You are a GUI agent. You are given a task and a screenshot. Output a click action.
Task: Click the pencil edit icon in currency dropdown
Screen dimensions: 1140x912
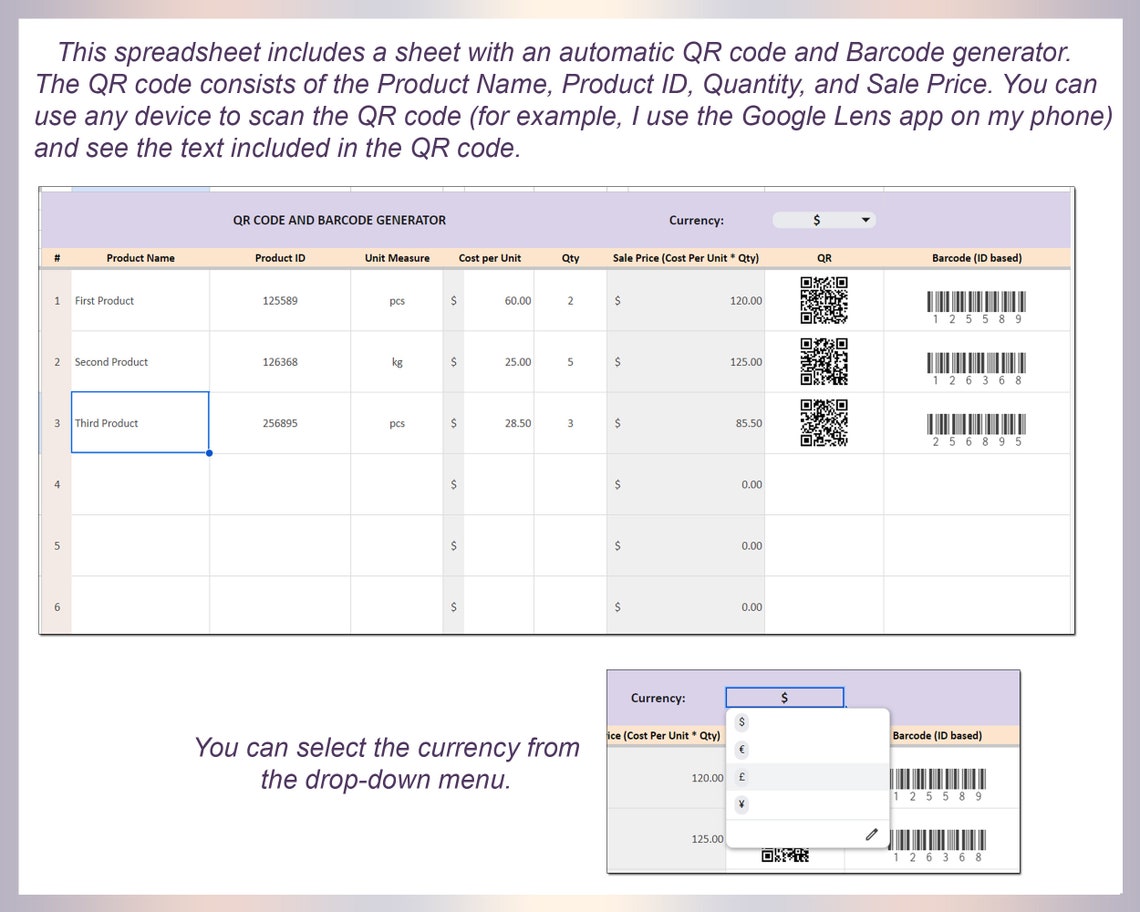(x=870, y=834)
